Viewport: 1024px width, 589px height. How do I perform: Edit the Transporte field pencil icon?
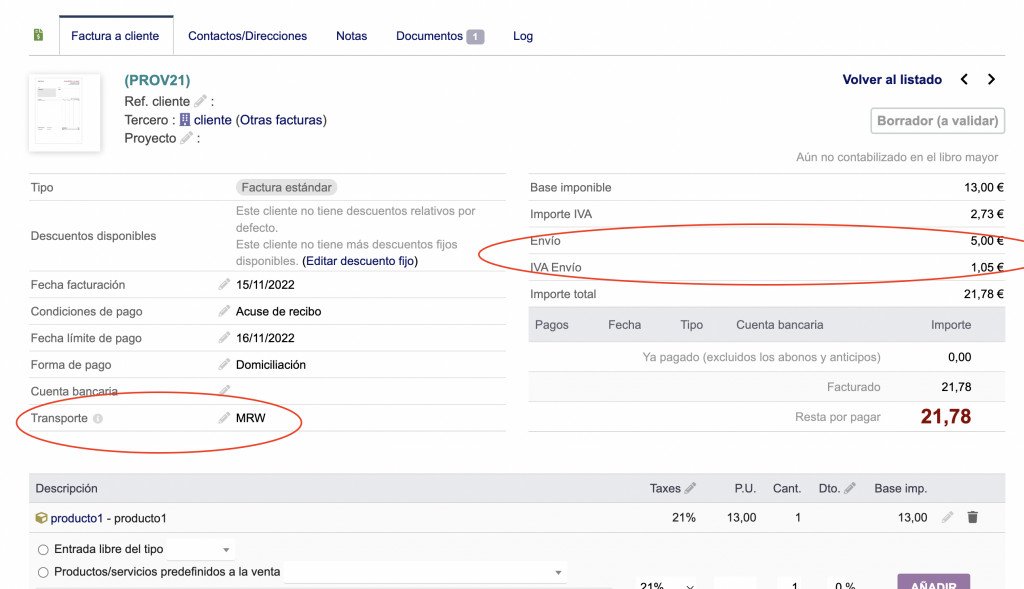click(x=224, y=418)
